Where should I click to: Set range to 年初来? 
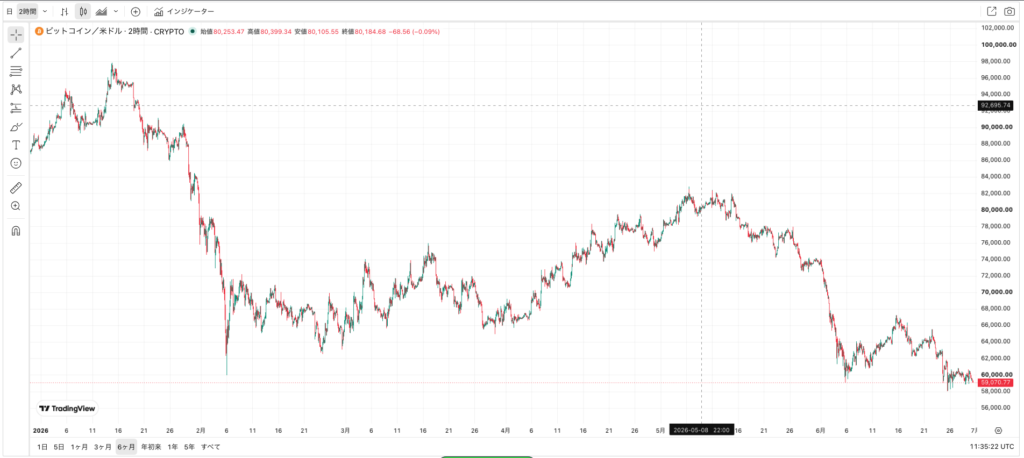[151, 447]
